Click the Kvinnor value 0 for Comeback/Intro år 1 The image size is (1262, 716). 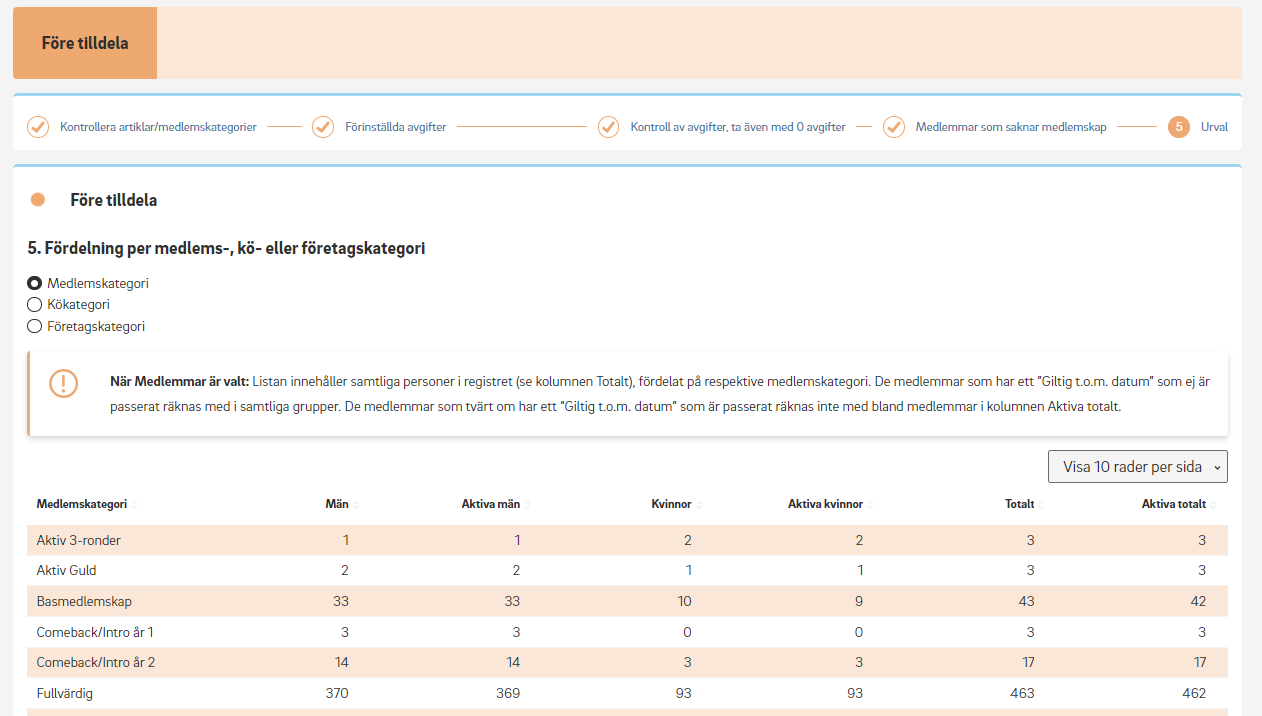688,632
